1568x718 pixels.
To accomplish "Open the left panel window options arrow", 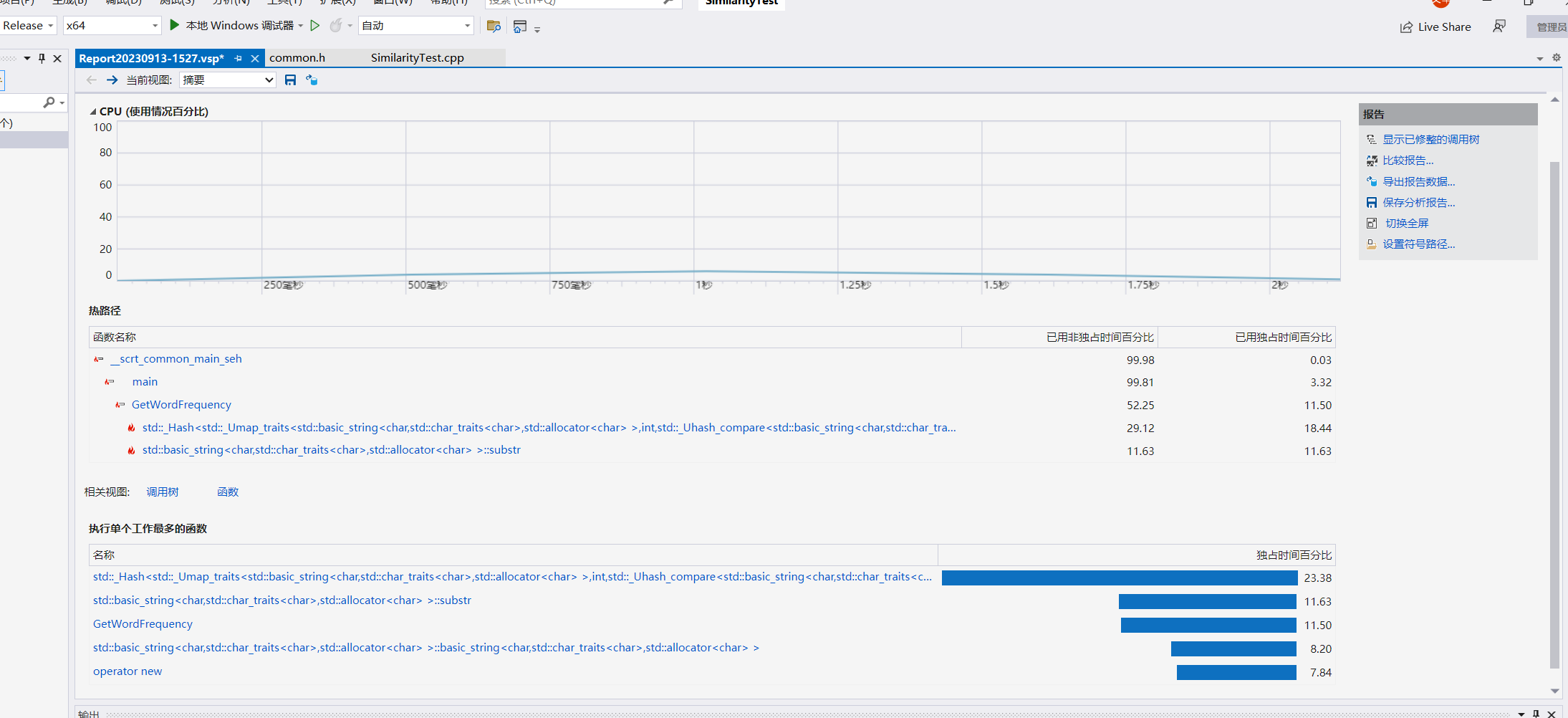I will tap(27, 58).
